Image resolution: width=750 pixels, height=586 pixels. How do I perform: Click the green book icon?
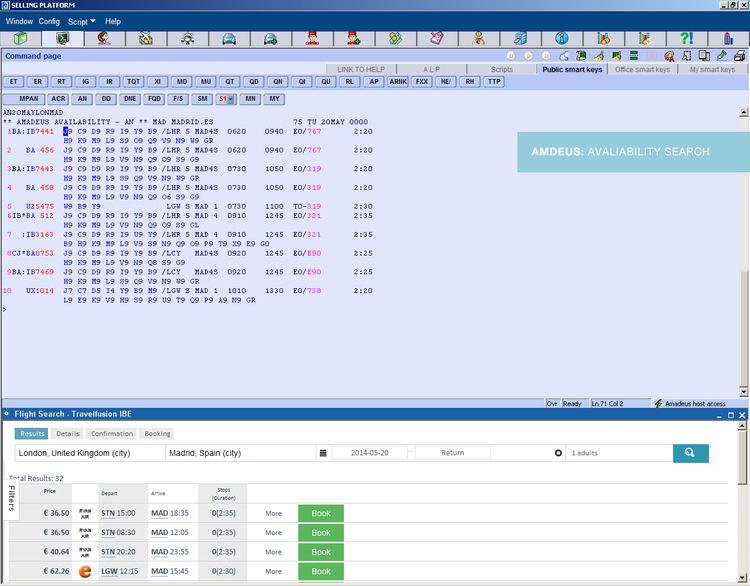click(581, 56)
